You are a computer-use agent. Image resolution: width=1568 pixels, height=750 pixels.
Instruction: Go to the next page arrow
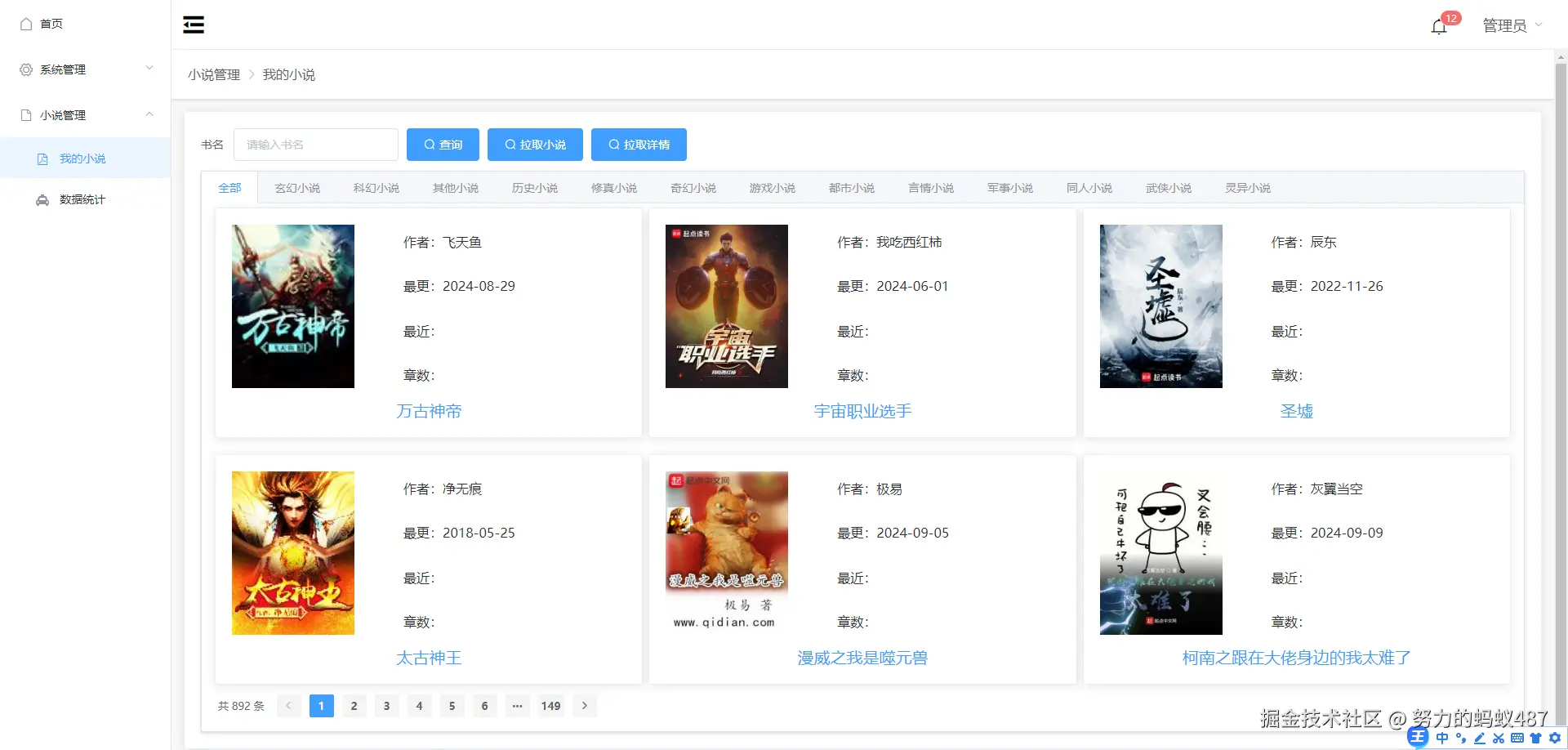point(585,706)
